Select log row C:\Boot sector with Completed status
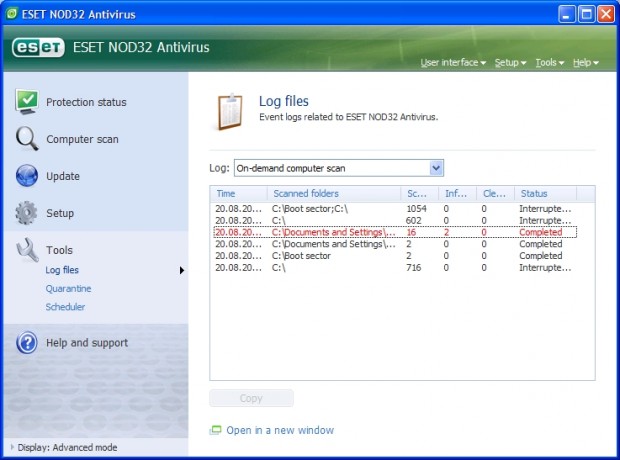The image size is (620, 460). tap(395, 256)
